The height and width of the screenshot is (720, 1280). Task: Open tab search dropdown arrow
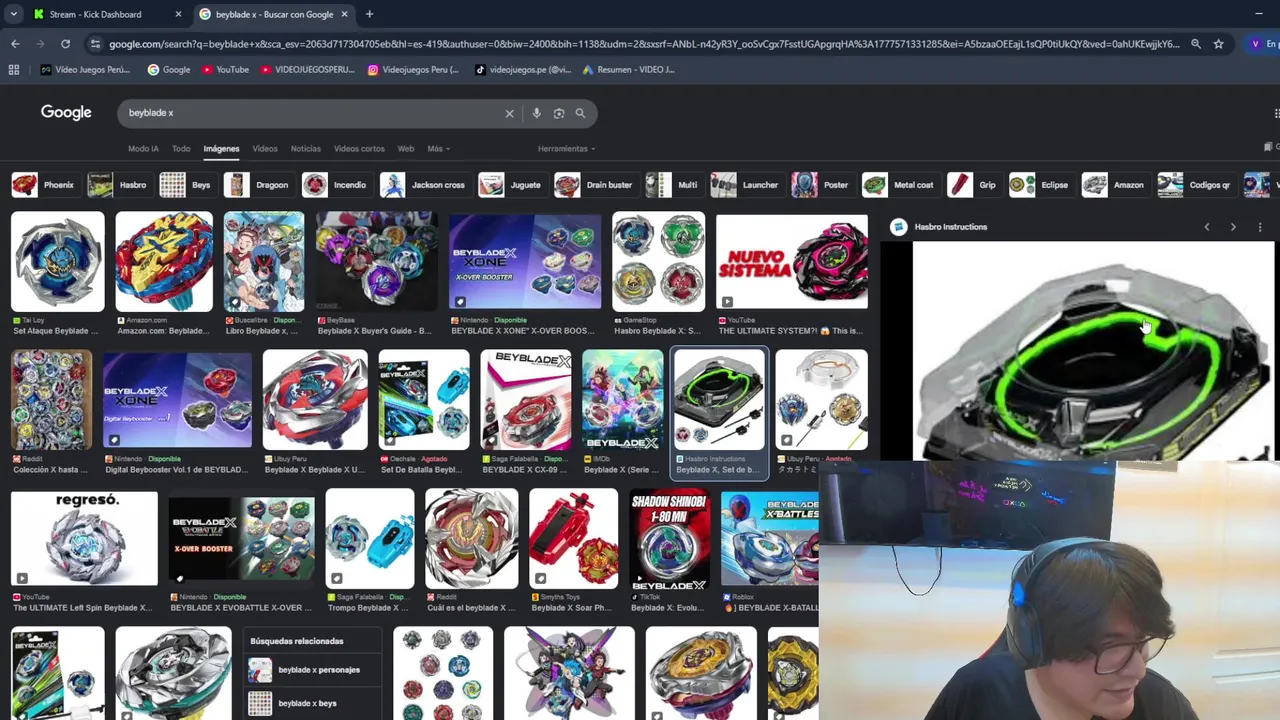13,14
